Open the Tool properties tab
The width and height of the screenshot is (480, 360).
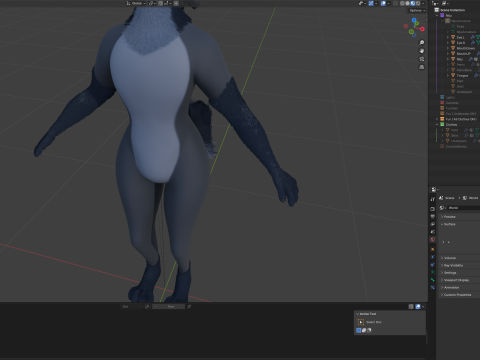tap(433, 199)
